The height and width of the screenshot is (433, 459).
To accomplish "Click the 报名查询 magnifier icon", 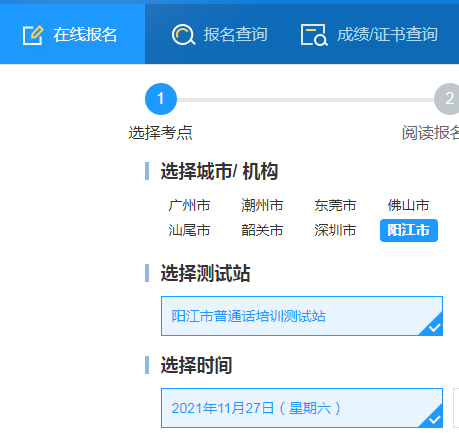I will 183,35.
